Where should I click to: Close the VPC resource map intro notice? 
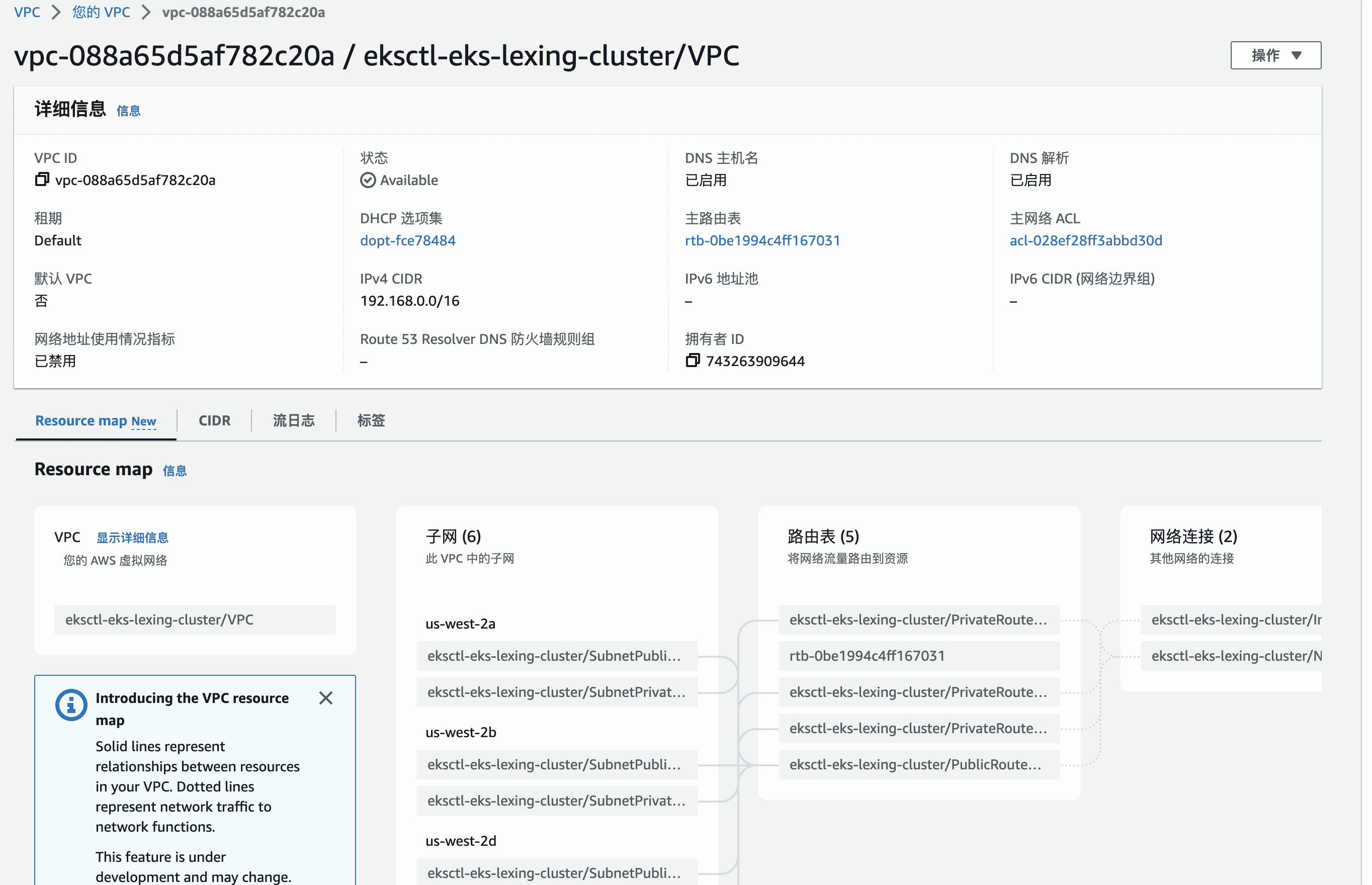pos(326,698)
